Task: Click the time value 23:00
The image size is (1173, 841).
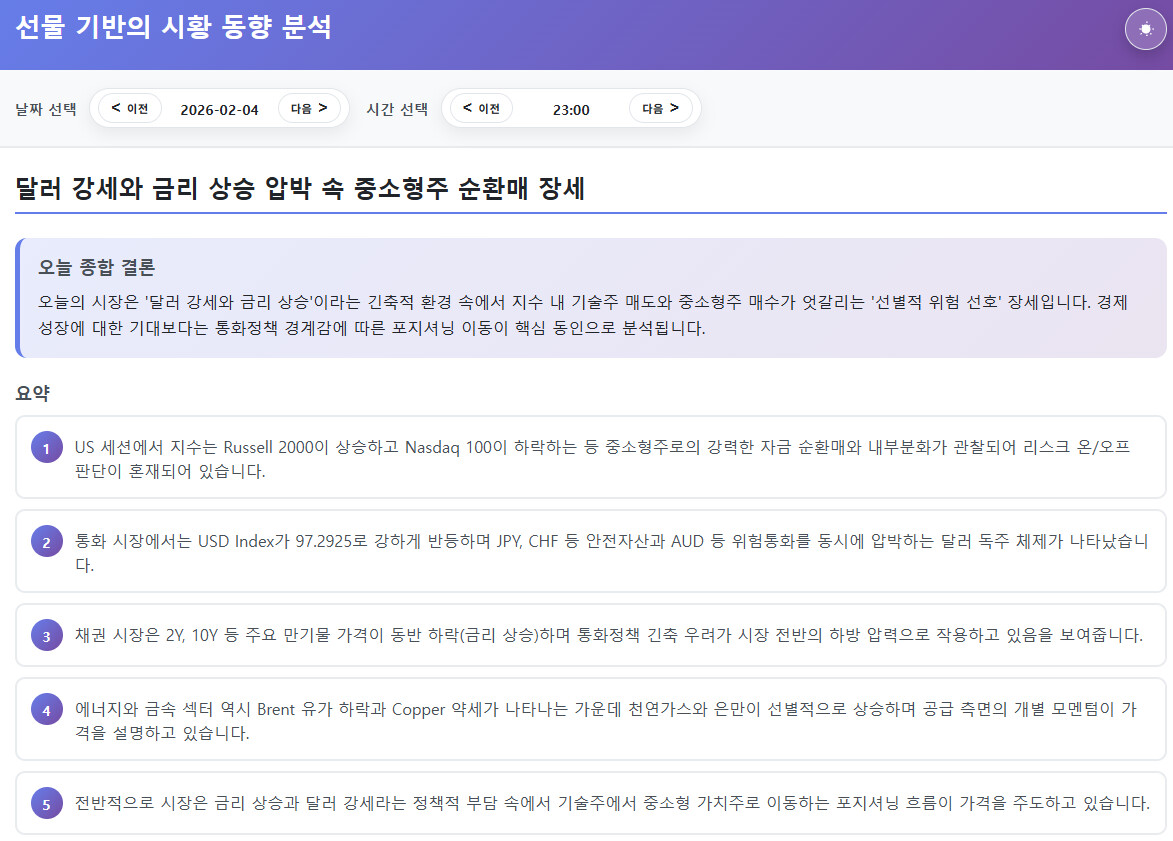Action: pos(571,110)
